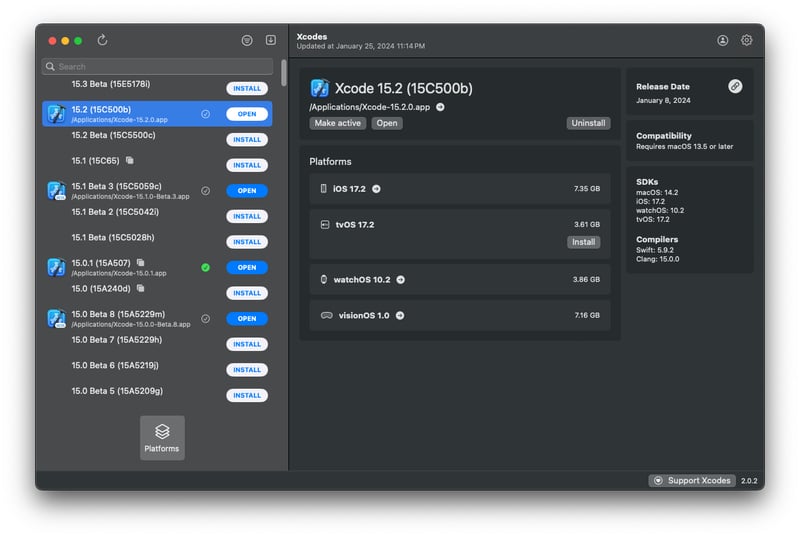Click the watchOS 10.2 platform label
Viewport: 800px width, 537px height.
click(x=362, y=279)
